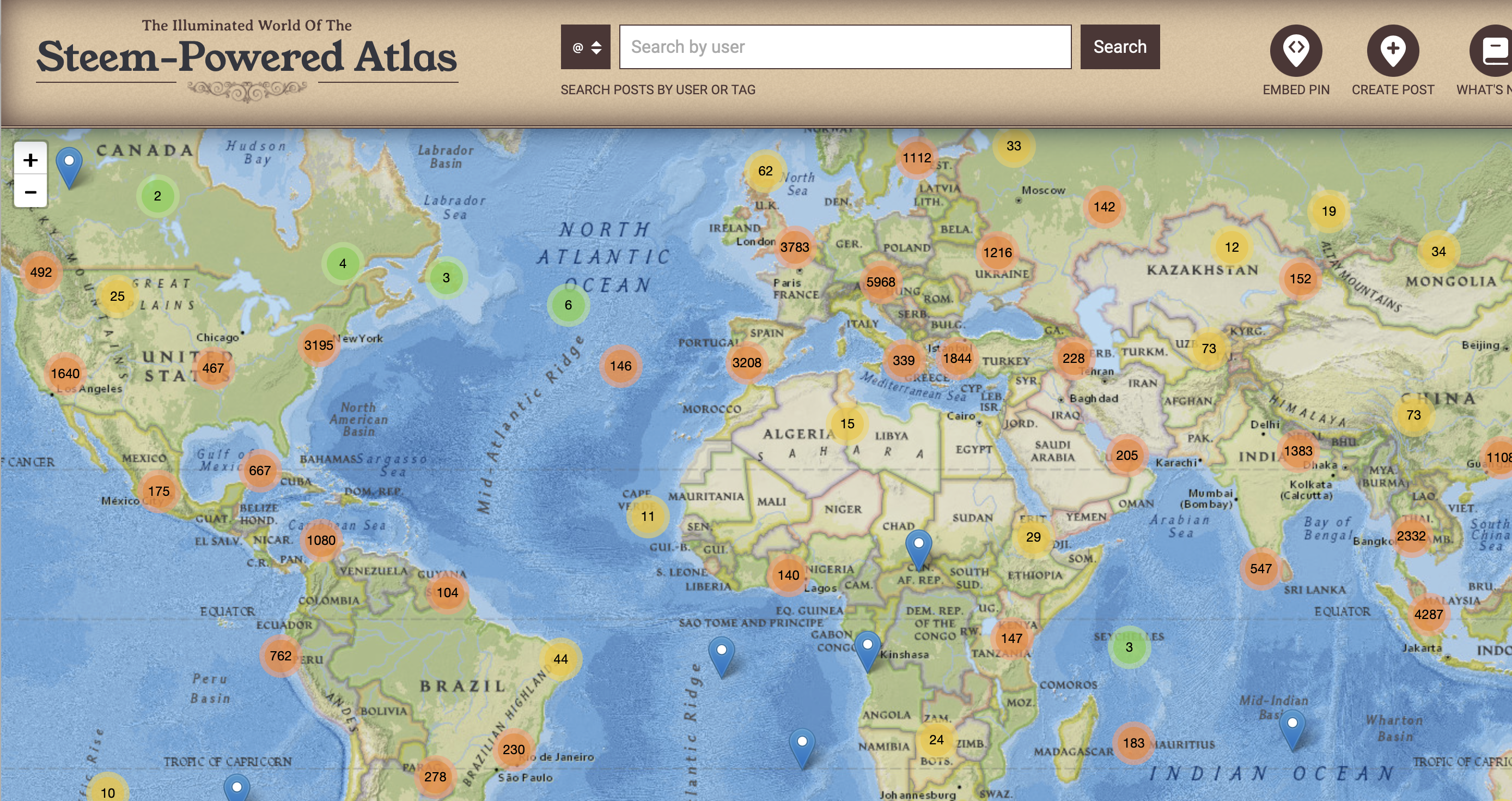Viewport: 1512px width, 801px height.
Task: Zoom out of the map
Action: [31, 191]
